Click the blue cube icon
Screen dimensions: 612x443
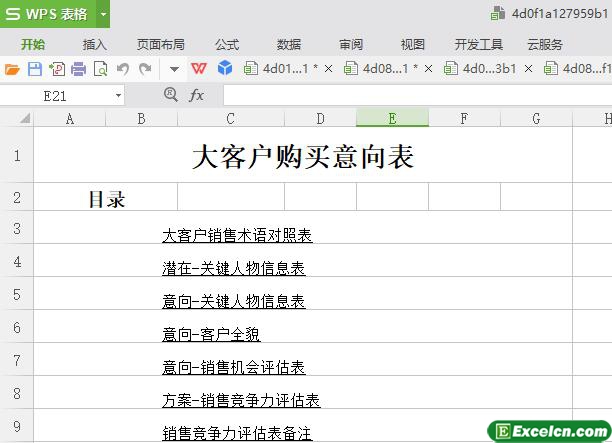pos(225,68)
